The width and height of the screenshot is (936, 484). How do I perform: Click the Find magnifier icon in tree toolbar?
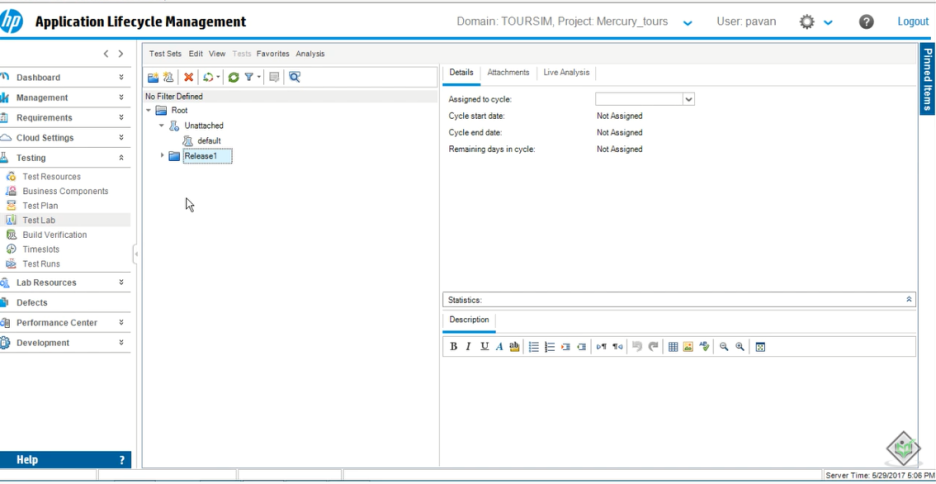pyautogui.click(x=294, y=77)
